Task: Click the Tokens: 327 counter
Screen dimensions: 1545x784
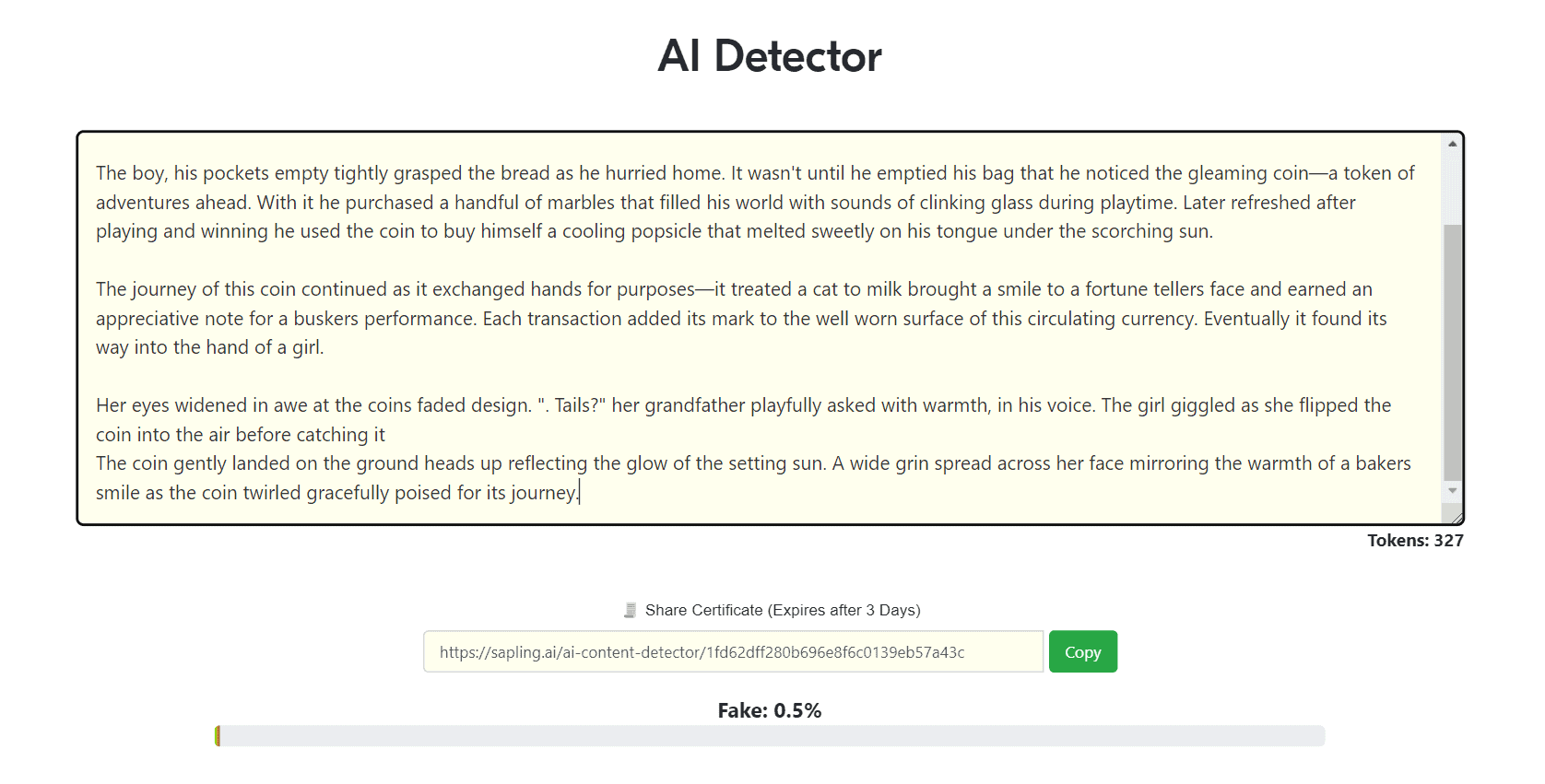Action: click(1414, 541)
